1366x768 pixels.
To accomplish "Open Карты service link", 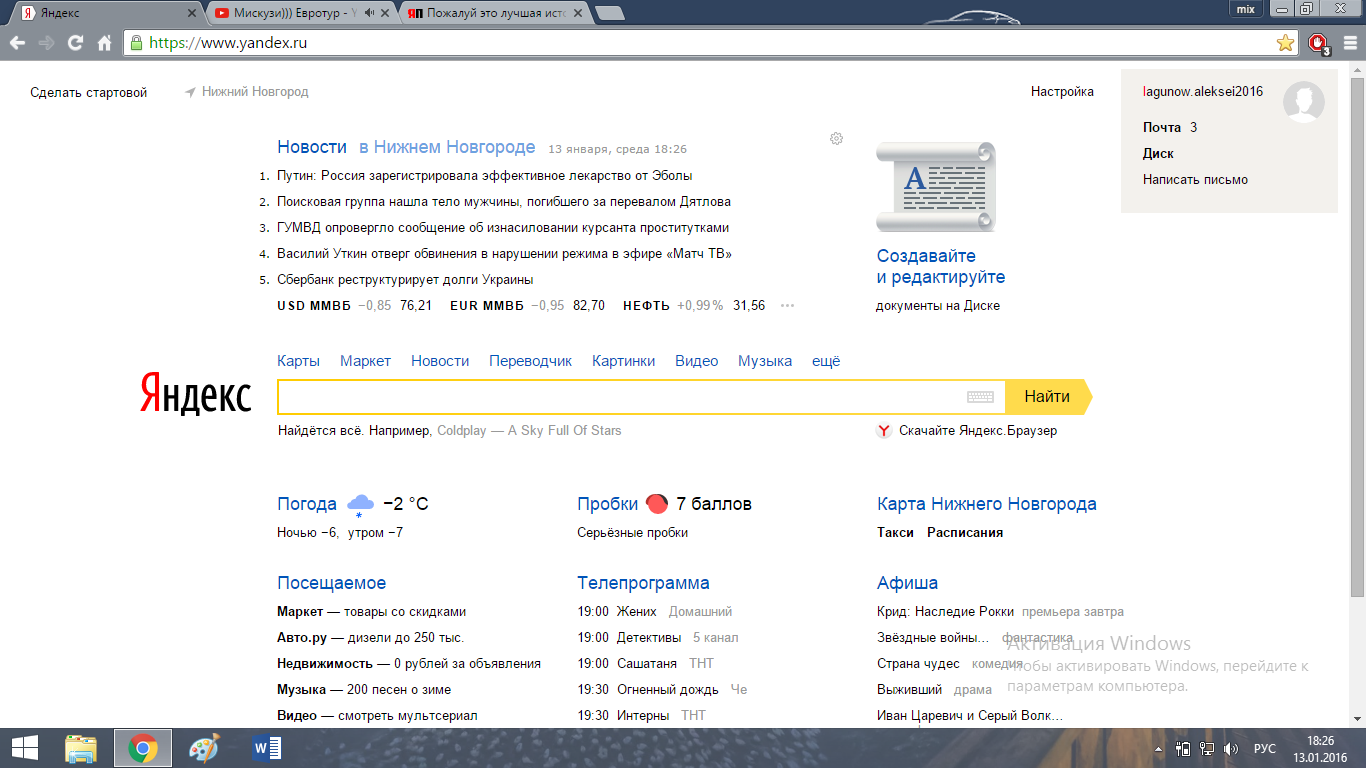I will point(299,361).
